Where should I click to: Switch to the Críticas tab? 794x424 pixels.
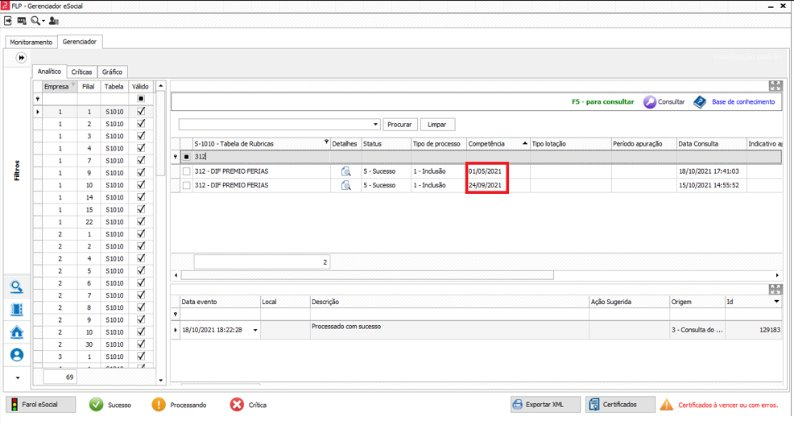pos(82,72)
